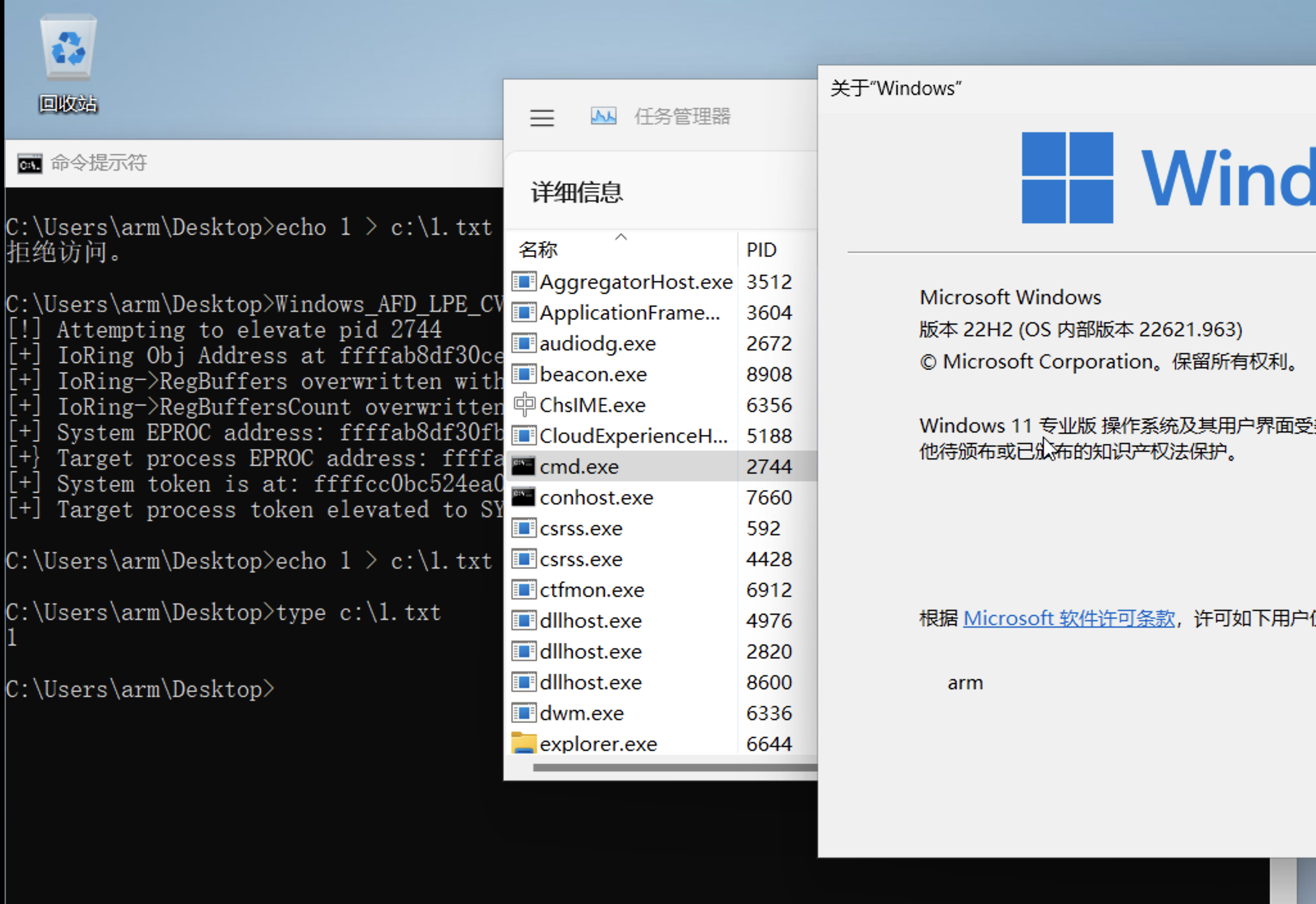Image resolution: width=1316 pixels, height=904 pixels.
Task: Click PID value 6912 for ctfmon.exe
Action: (768, 590)
